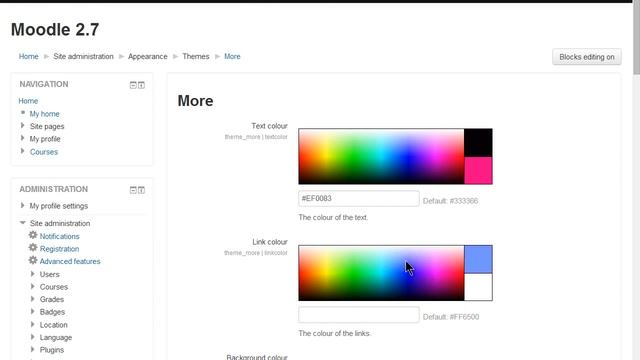Expand Site pages in Navigation

(22, 126)
